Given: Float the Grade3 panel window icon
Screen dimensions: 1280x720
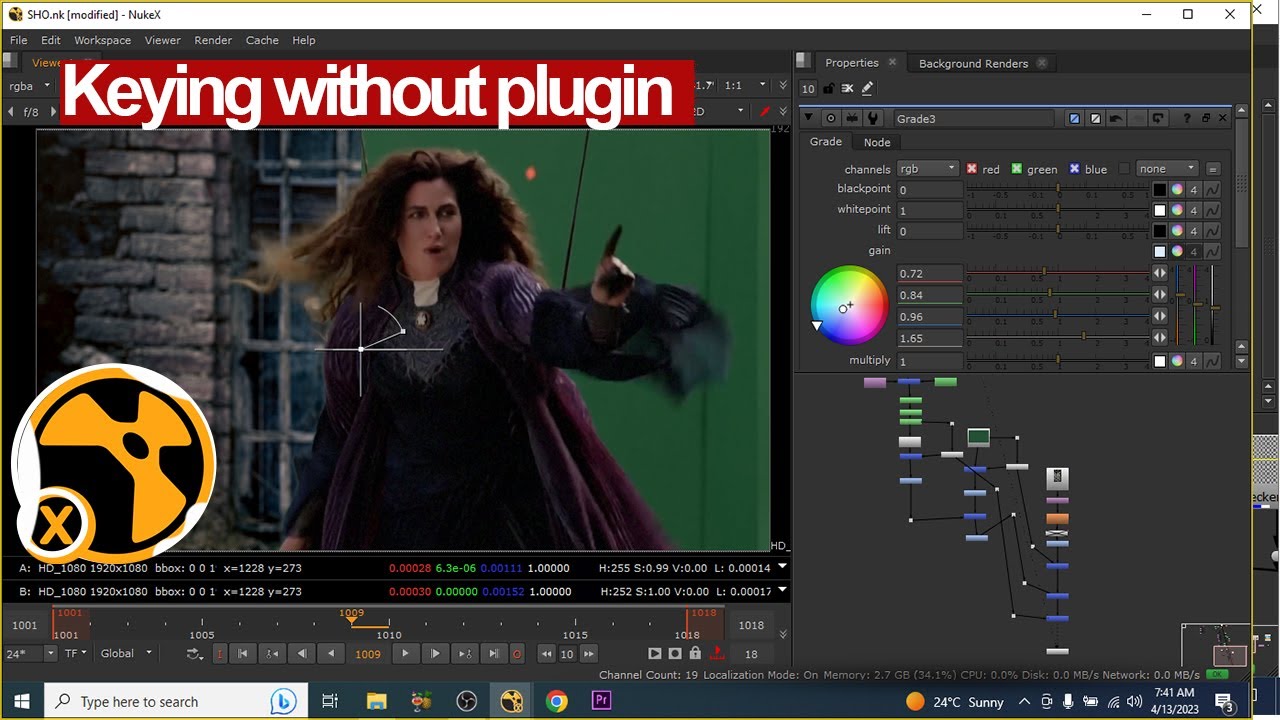Looking at the screenshot, I should (x=1205, y=118).
